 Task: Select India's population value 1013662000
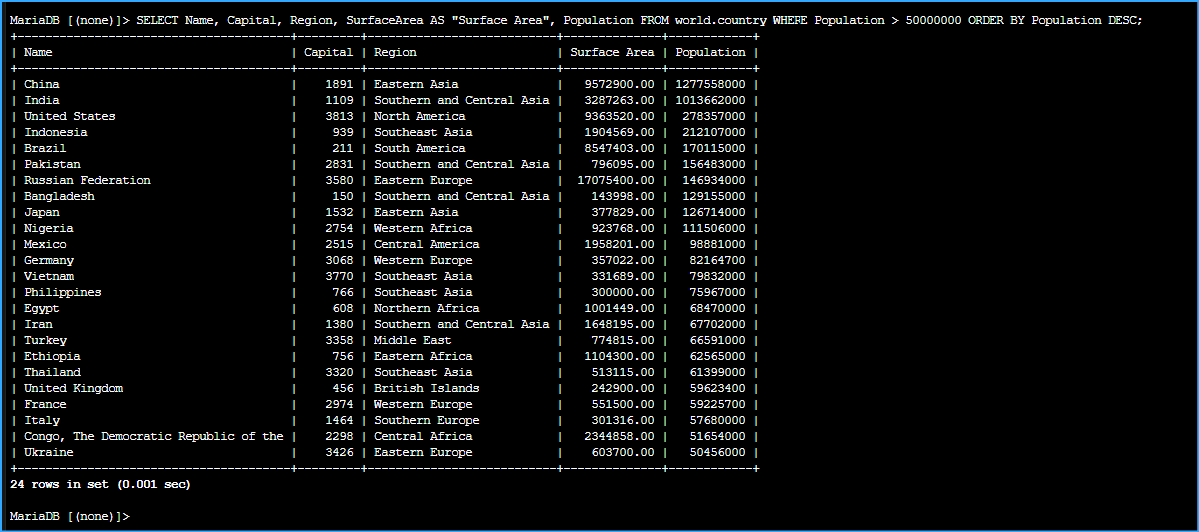tap(710, 100)
